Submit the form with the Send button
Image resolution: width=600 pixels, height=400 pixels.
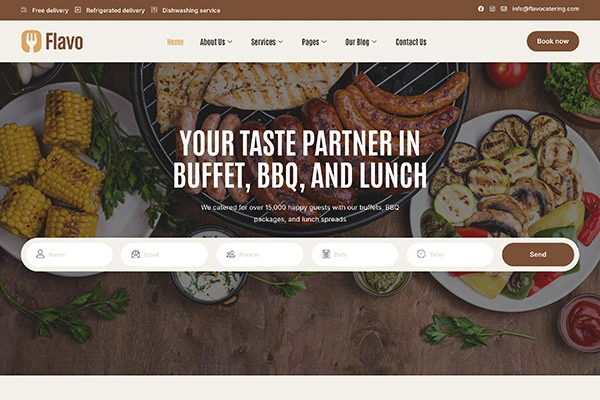(538, 255)
